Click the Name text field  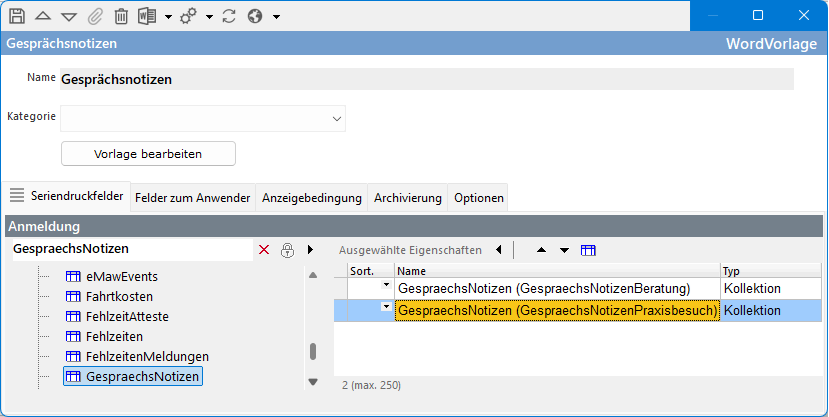click(x=426, y=79)
